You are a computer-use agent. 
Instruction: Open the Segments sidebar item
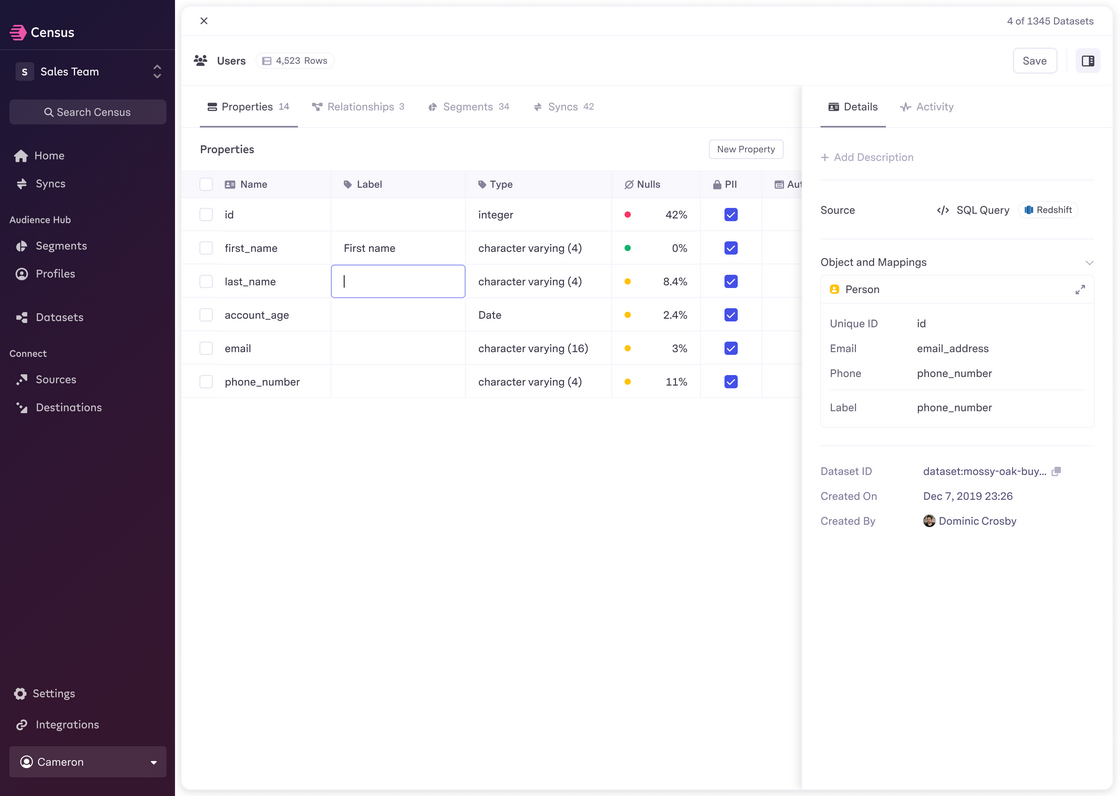pos(61,246)
